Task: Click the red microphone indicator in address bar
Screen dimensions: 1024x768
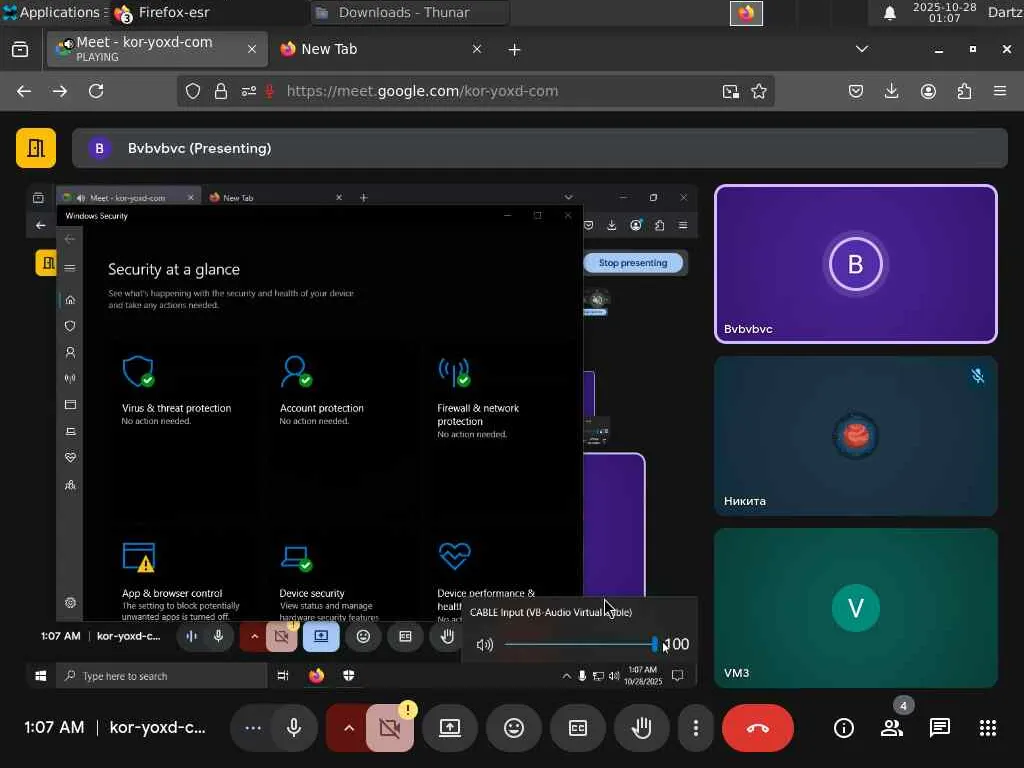Action: pyautogui.click(x=269, y=91)
